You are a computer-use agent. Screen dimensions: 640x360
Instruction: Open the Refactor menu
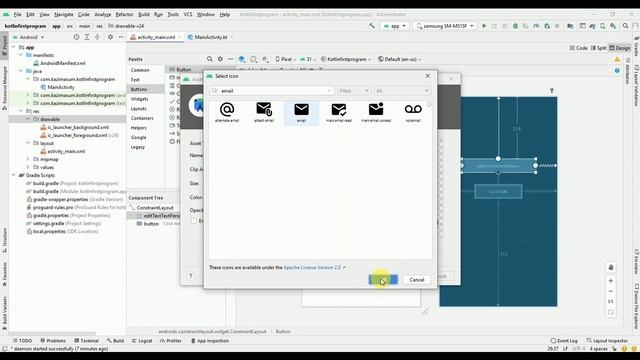pos(124,14)
